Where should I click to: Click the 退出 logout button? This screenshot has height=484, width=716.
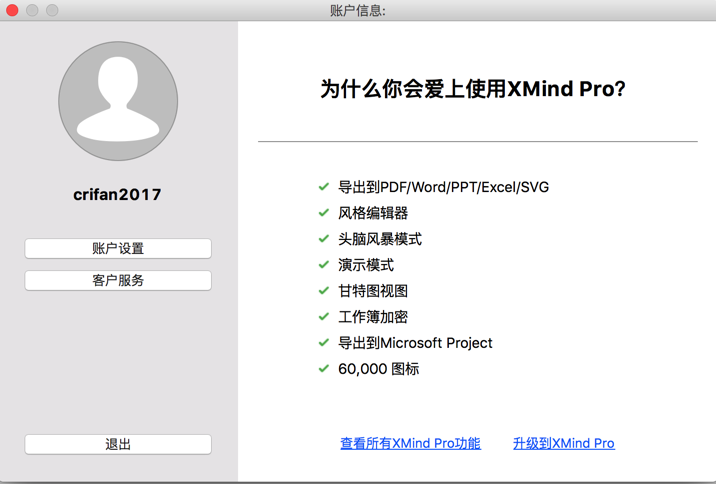[118, 444]
